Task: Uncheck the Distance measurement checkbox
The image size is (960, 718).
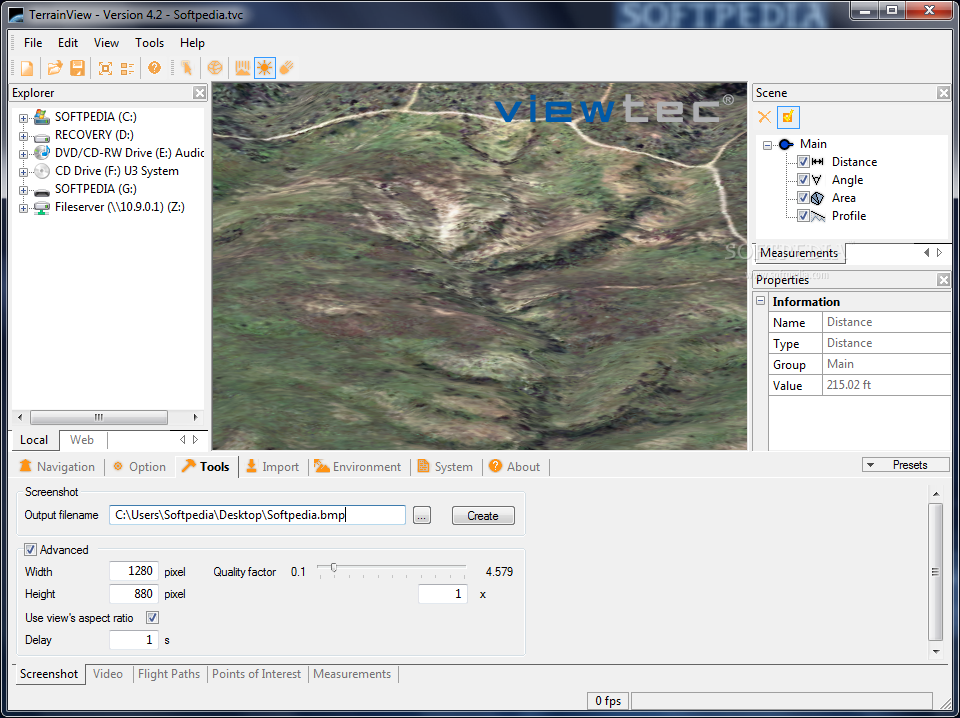Action: pyautogui.click(x=803, y=162)
